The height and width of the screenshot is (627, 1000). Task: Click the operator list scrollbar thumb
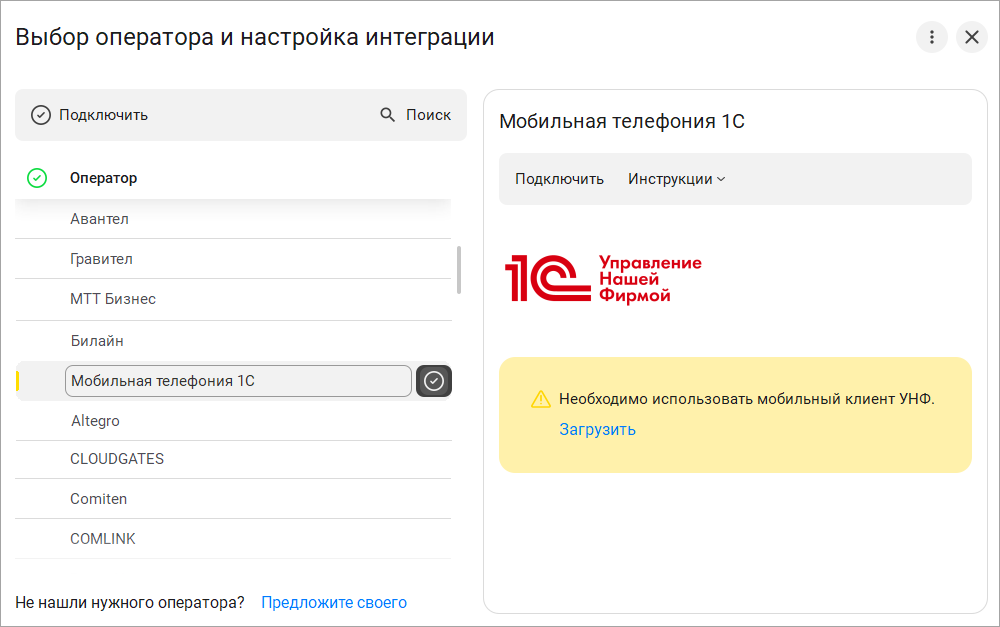(x=459, y=270)
